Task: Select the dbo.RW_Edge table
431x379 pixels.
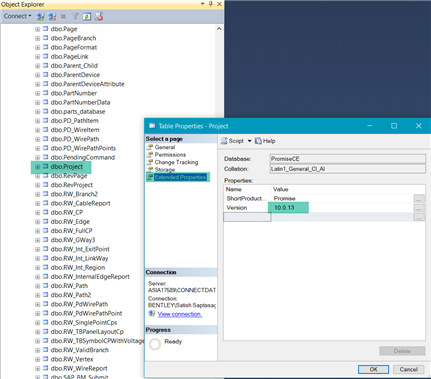Action: pyautogui.click(x=70, y=222)
